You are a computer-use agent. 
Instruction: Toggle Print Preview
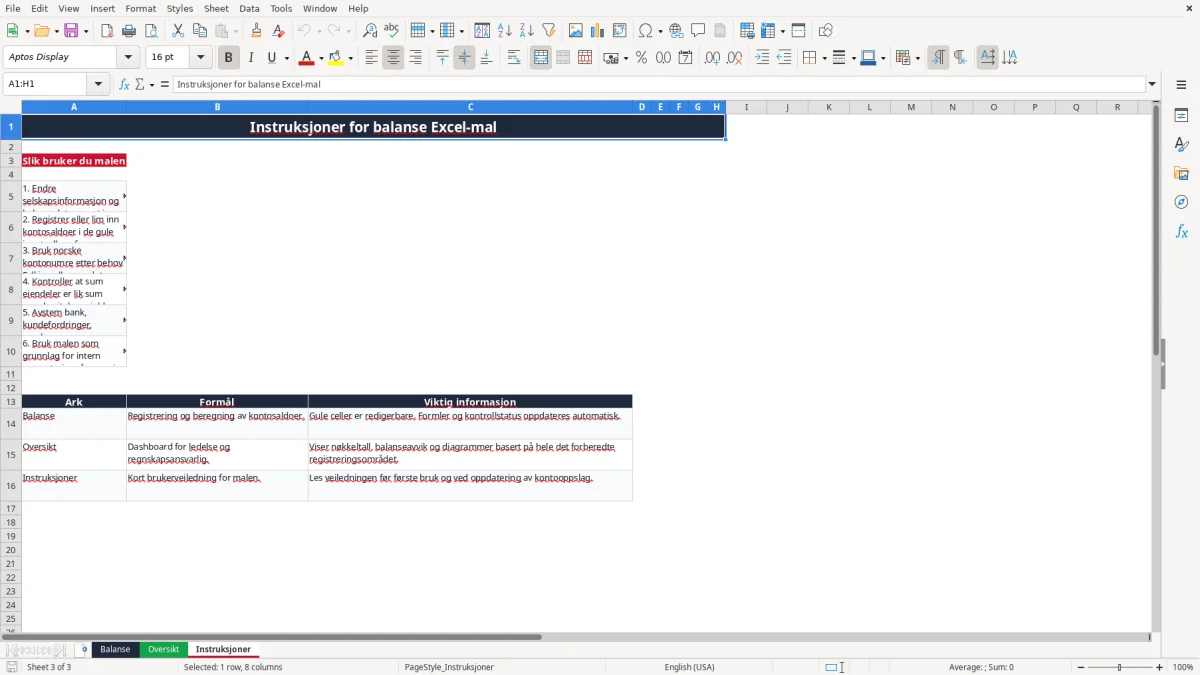click(151, 31)
